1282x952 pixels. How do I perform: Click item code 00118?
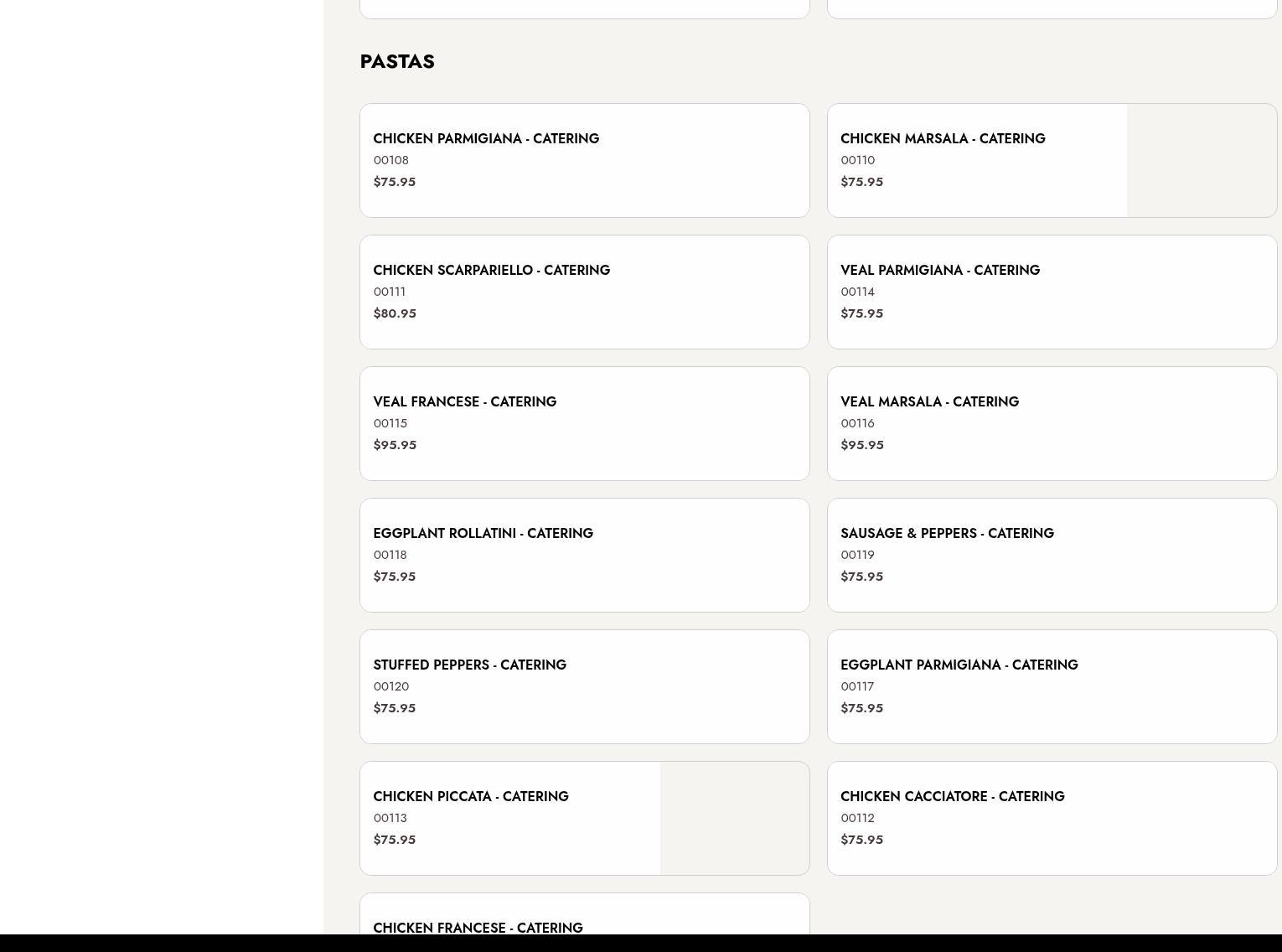click(390, 555)
